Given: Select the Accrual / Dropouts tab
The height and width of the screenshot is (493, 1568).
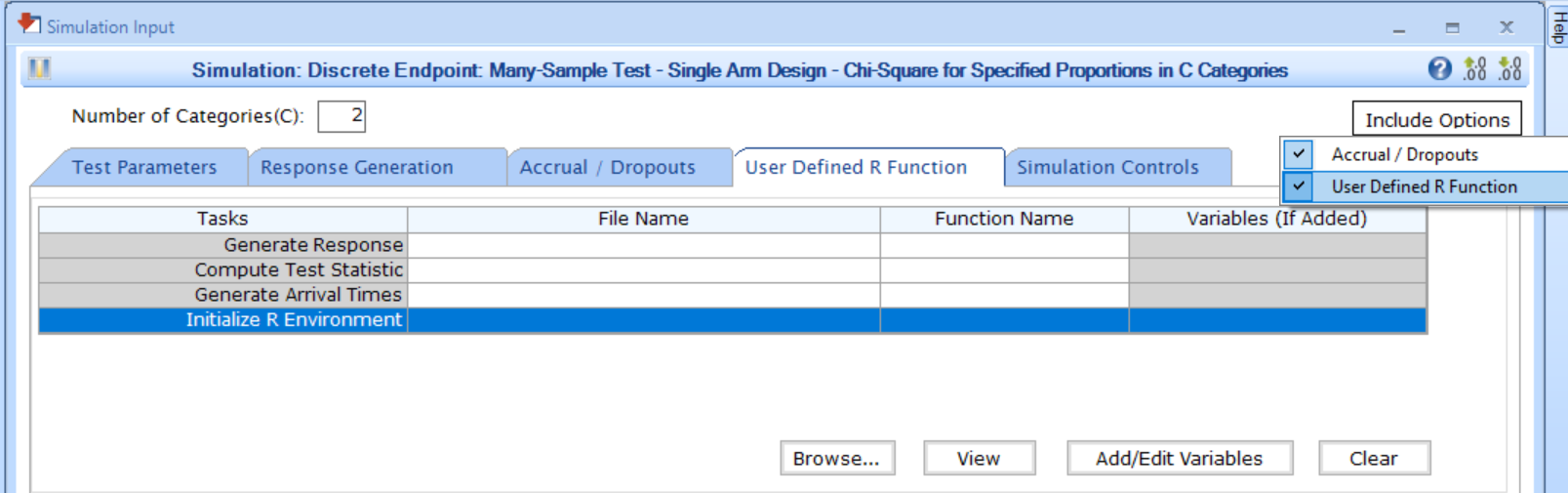Looking at the screenshot, I should [x=607, y=168].
